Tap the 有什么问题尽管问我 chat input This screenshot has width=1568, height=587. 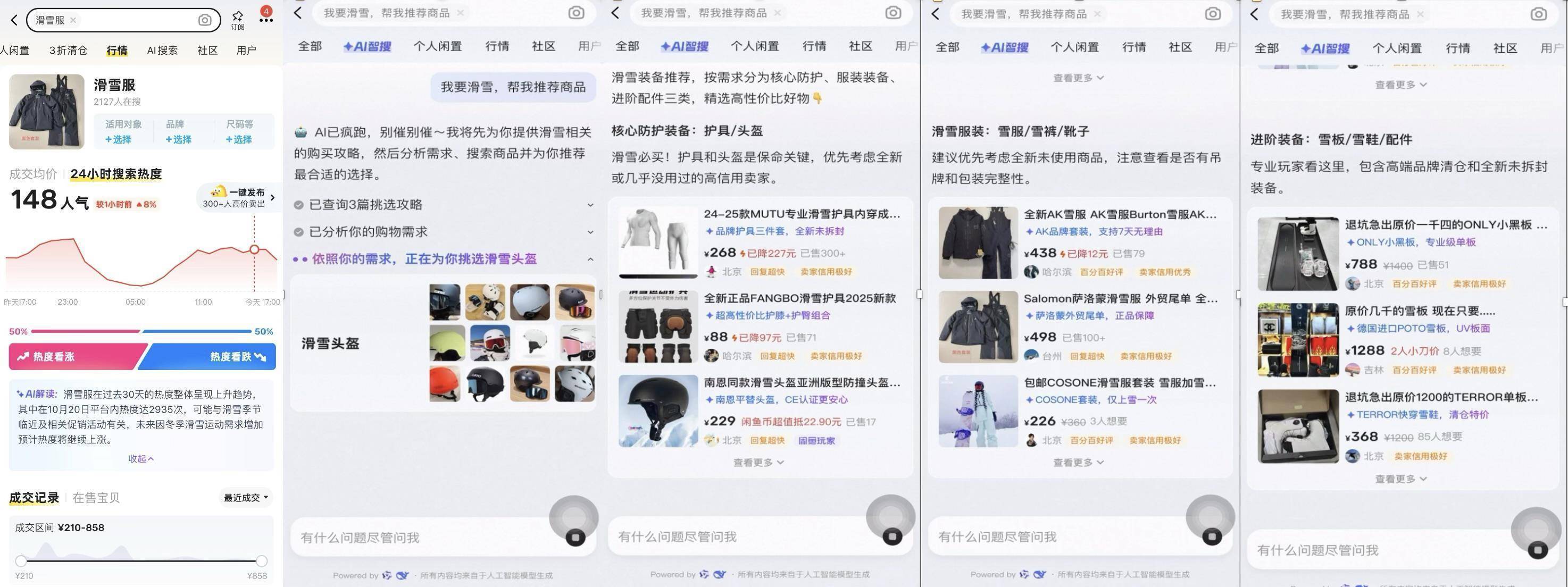pyautogui.click(x=396, y=537)
